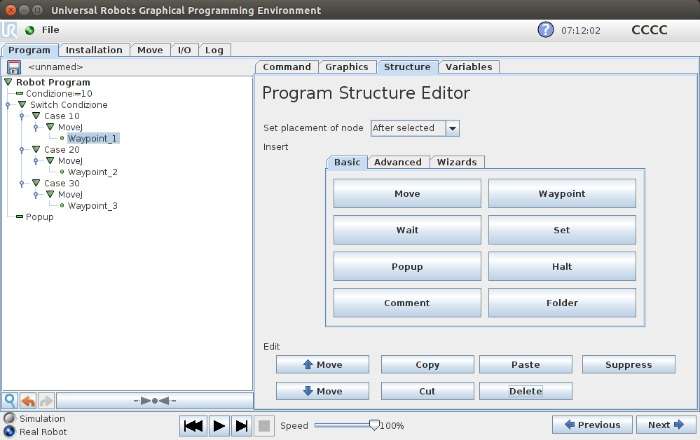Open the After selected placement dropdown

(415, 128)
